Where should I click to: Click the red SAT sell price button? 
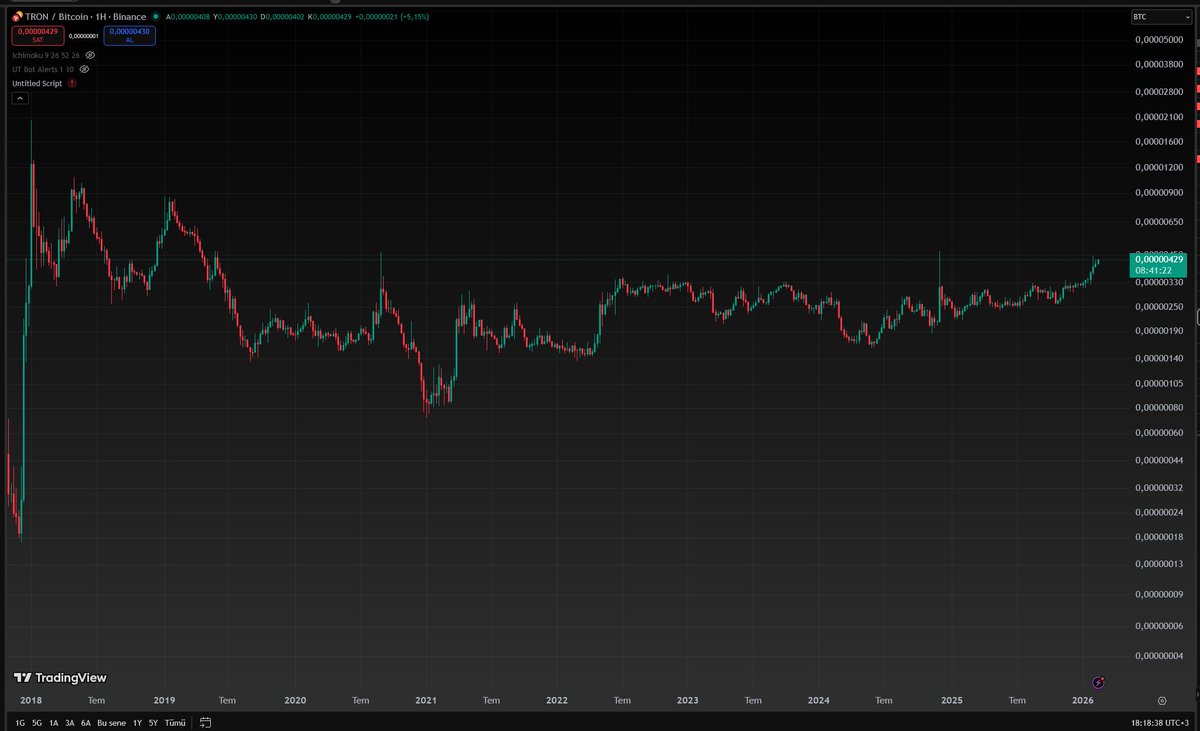(38, 35)
